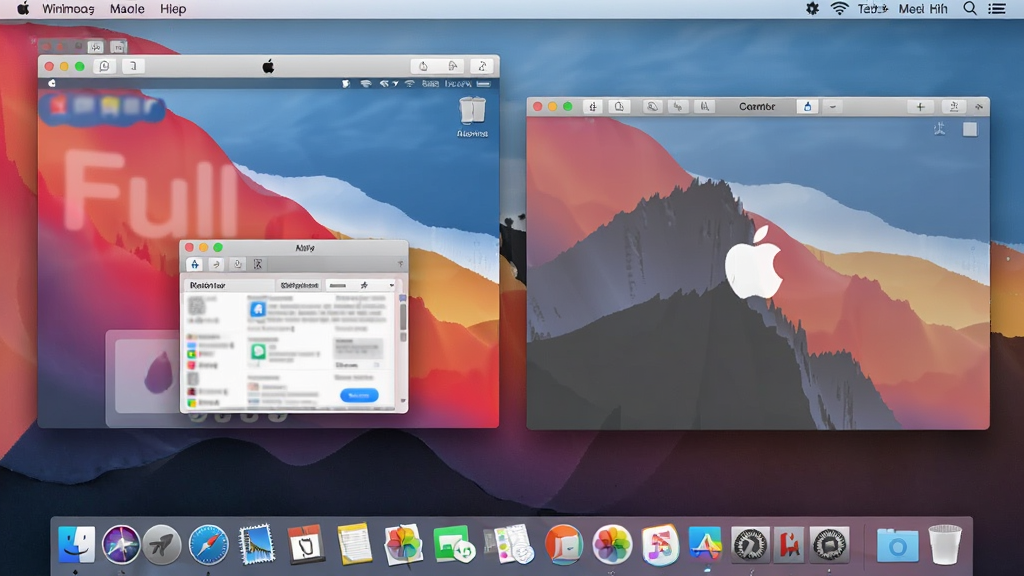Click the arrow toolbar icon in Aiify window
Image resolution: width=1024 pixels, height=576 pixels.
[x=216, y=264]
